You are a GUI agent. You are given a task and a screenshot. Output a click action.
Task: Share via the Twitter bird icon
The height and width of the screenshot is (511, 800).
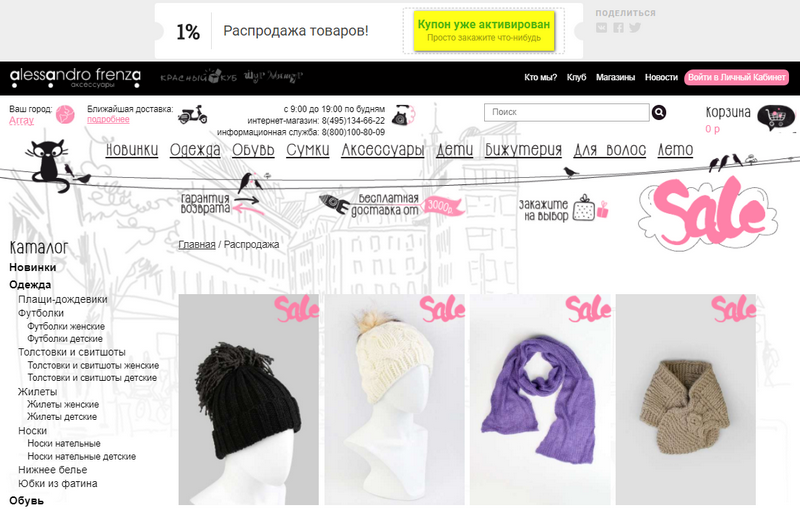[x=635, y=28]
